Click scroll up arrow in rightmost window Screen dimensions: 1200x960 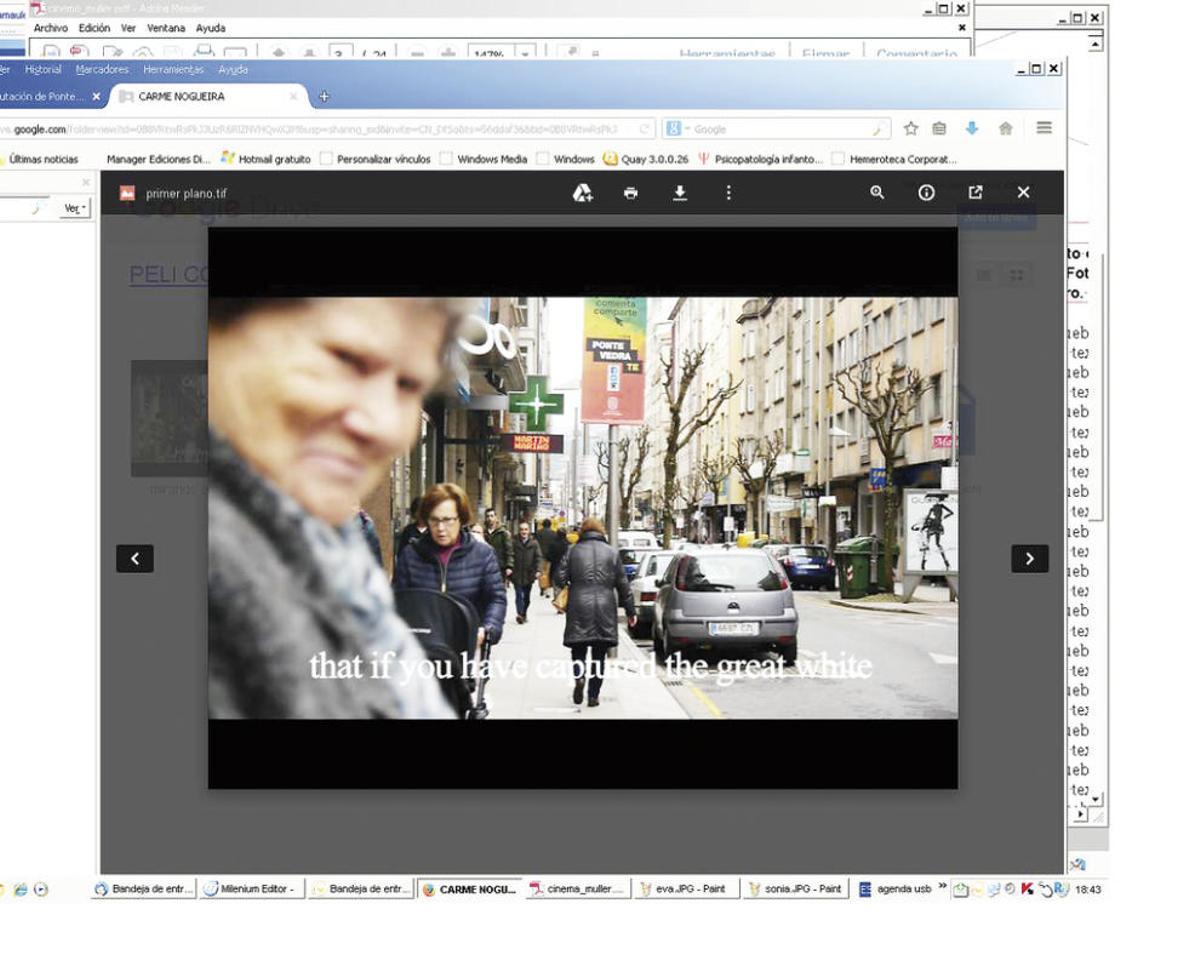[x=1095, y=44]
